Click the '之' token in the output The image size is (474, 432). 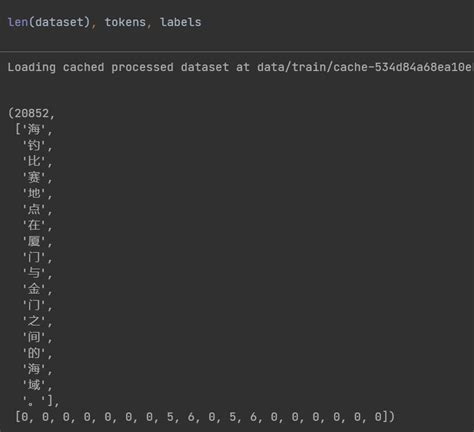[34, 321]
